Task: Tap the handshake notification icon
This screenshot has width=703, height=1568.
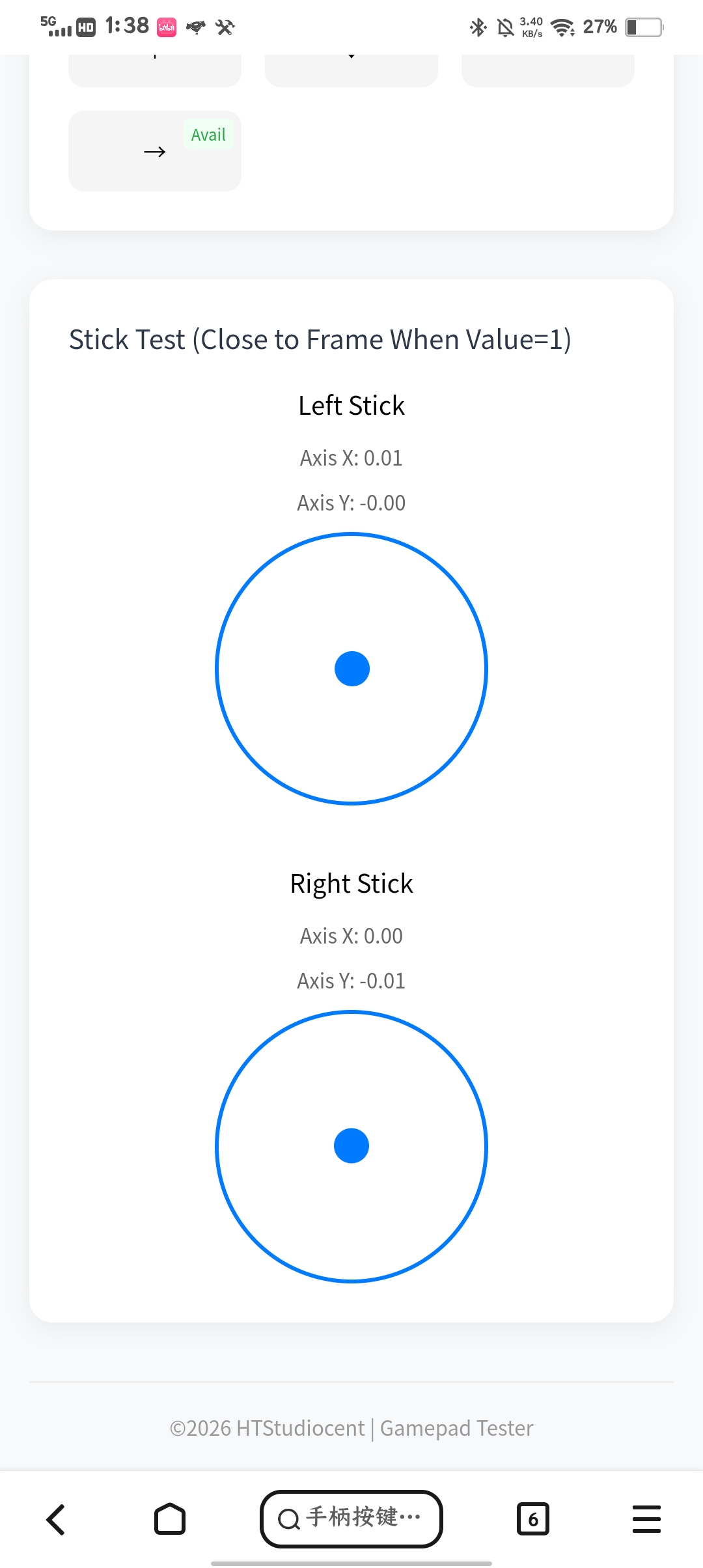Action: [x=196, y=27]
